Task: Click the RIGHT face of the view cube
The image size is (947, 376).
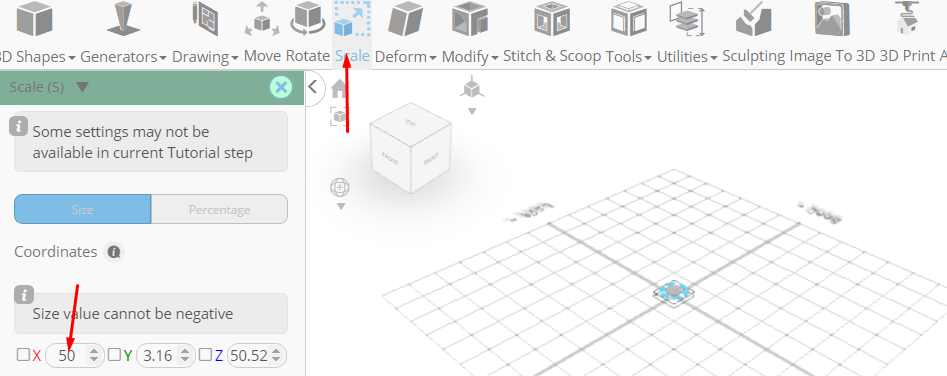Action: click(431, 160)
